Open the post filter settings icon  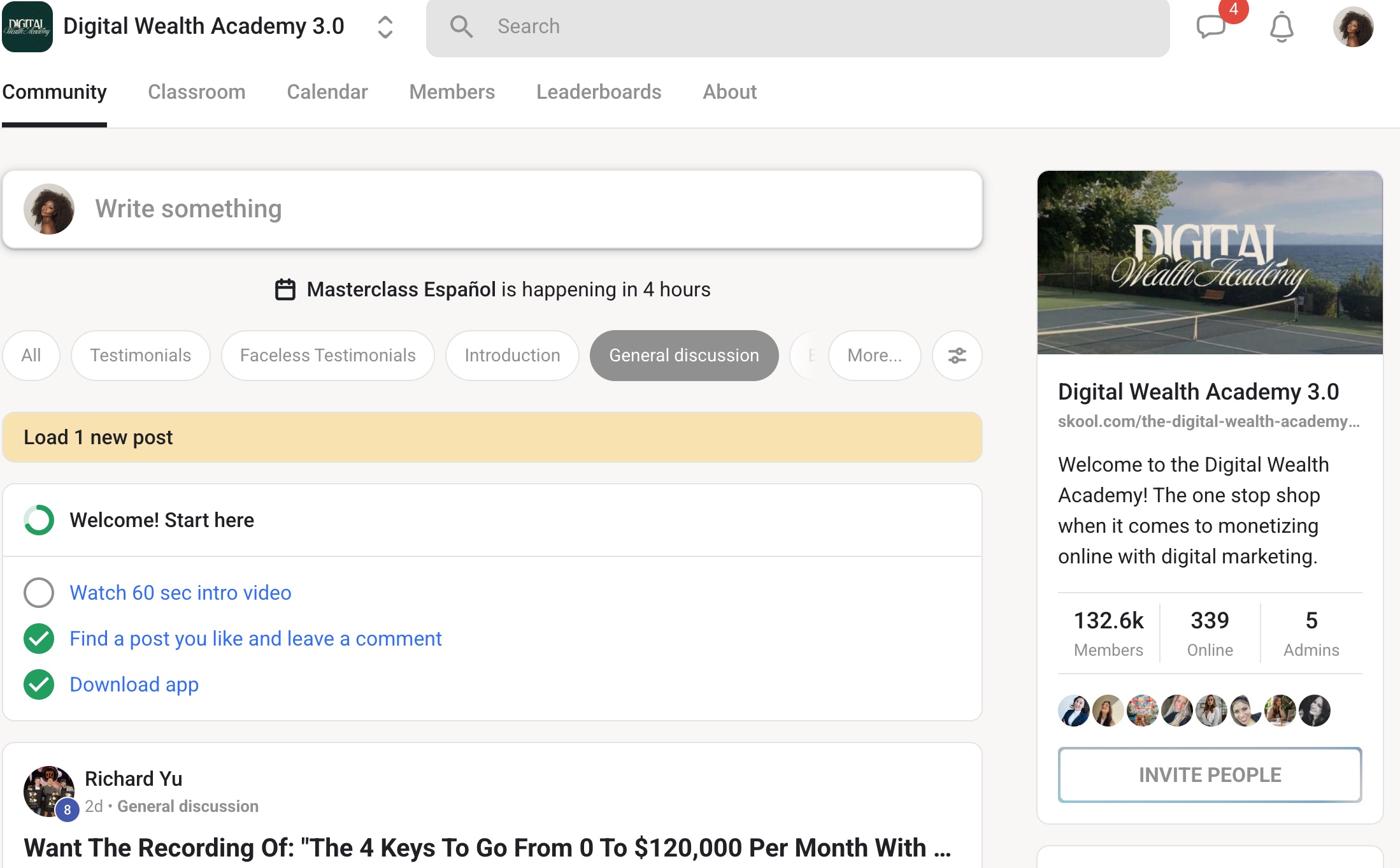pos(957,356)
